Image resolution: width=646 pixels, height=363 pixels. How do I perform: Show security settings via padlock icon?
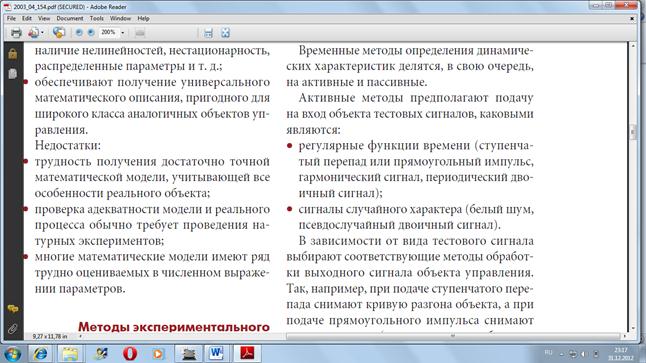[13, 54]
